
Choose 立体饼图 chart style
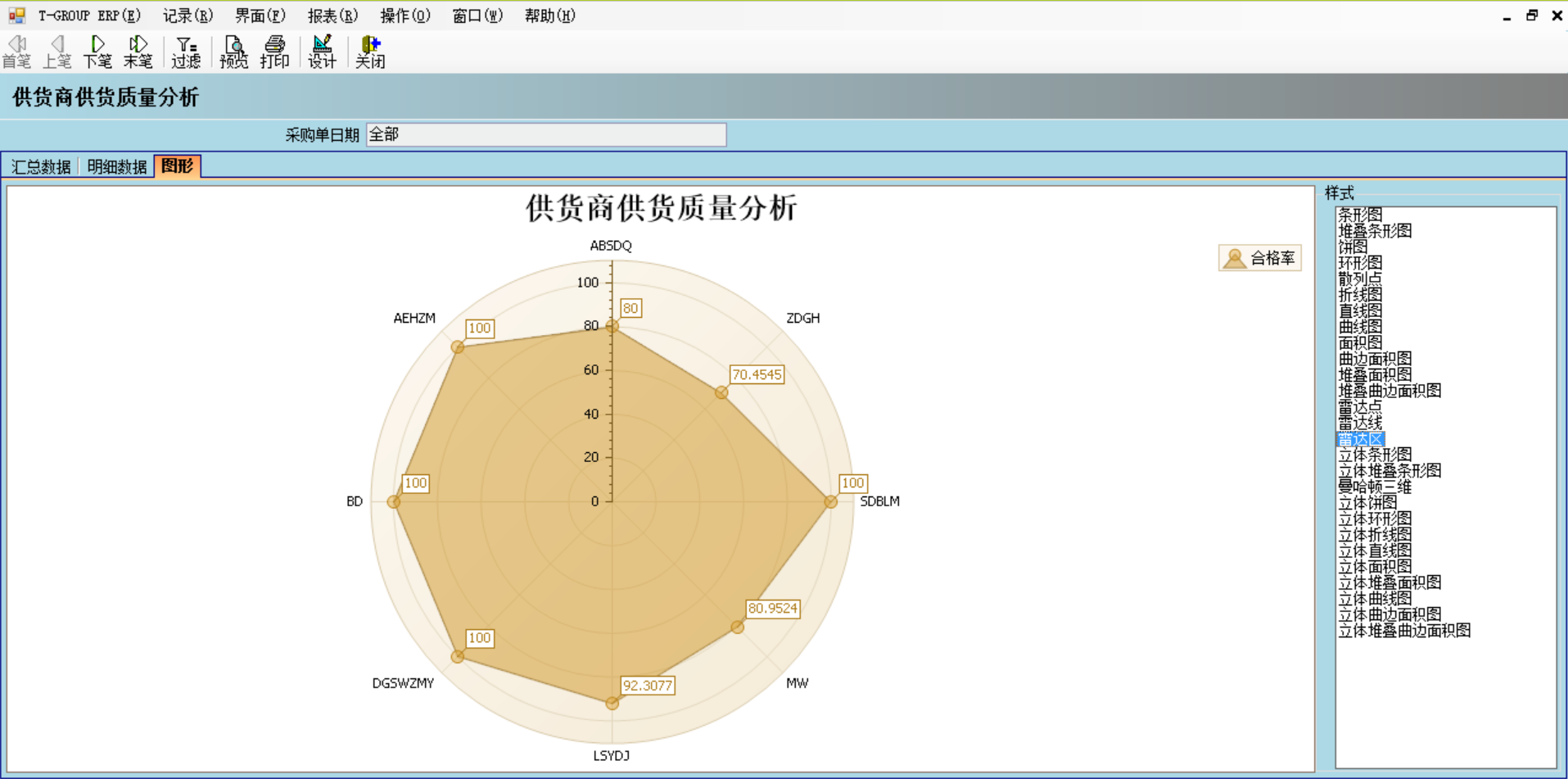coord(1367,503)
